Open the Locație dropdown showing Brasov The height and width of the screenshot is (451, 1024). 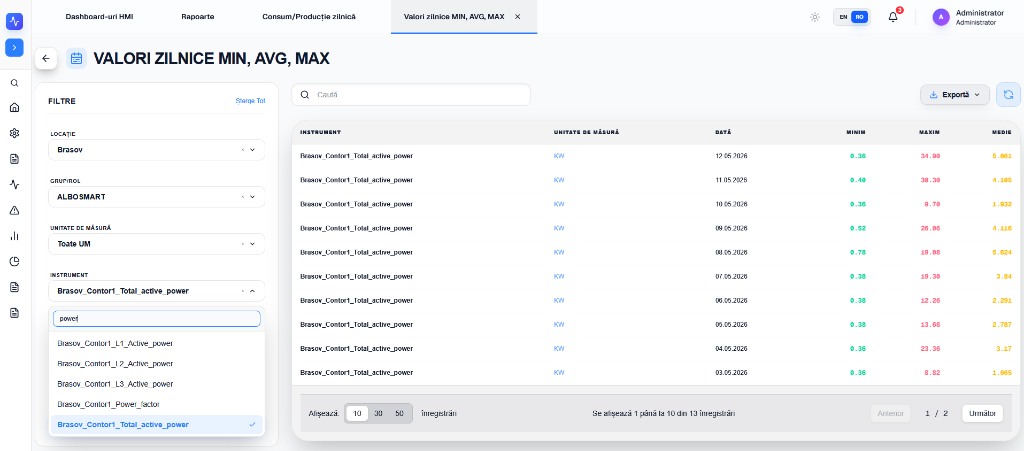tap(157, 149)
